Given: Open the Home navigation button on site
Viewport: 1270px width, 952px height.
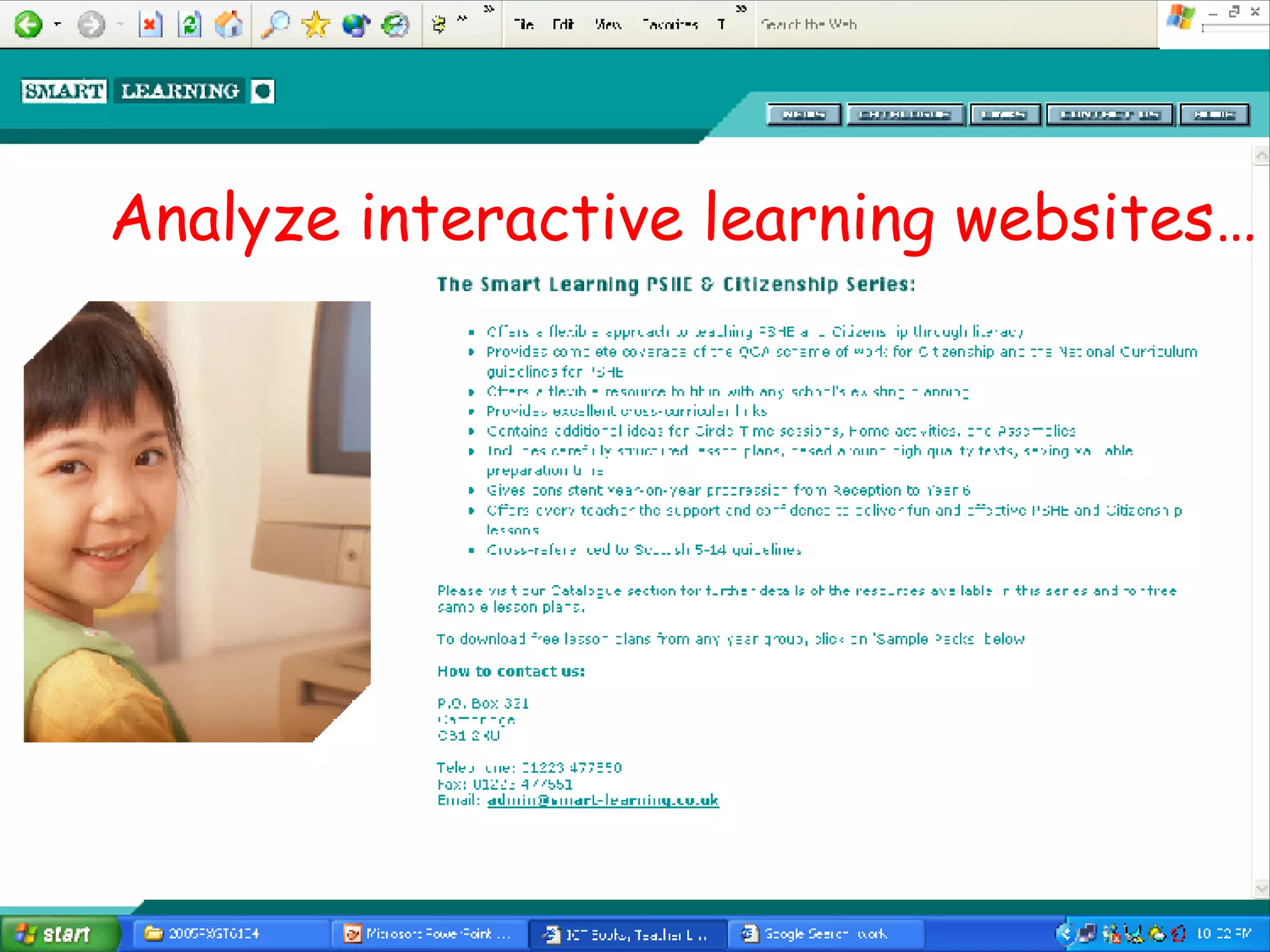Looking at the screenshot, I should pos(1214,115).
